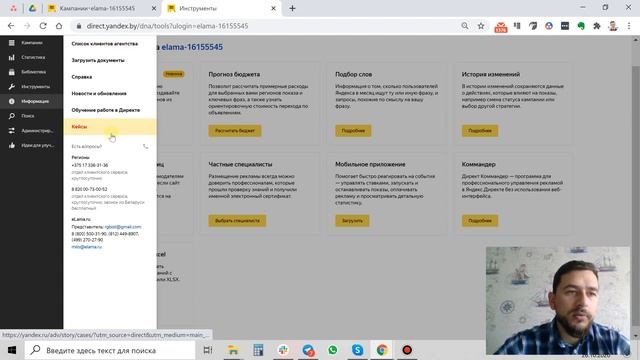
Task: Click the elama.ru email link
Action: (87, 247)
